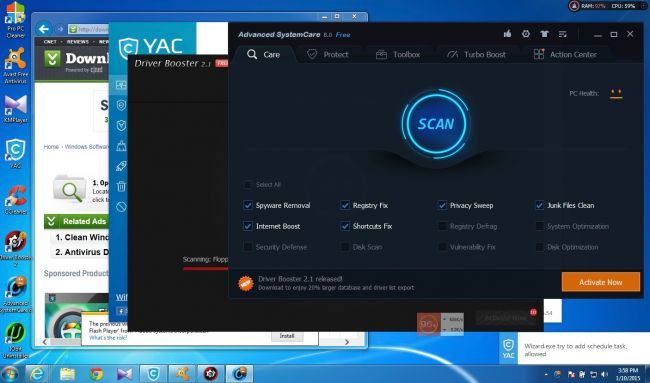Click the Install button for Flash Player
Screen dimensions: 650x383
coord(287,336)
